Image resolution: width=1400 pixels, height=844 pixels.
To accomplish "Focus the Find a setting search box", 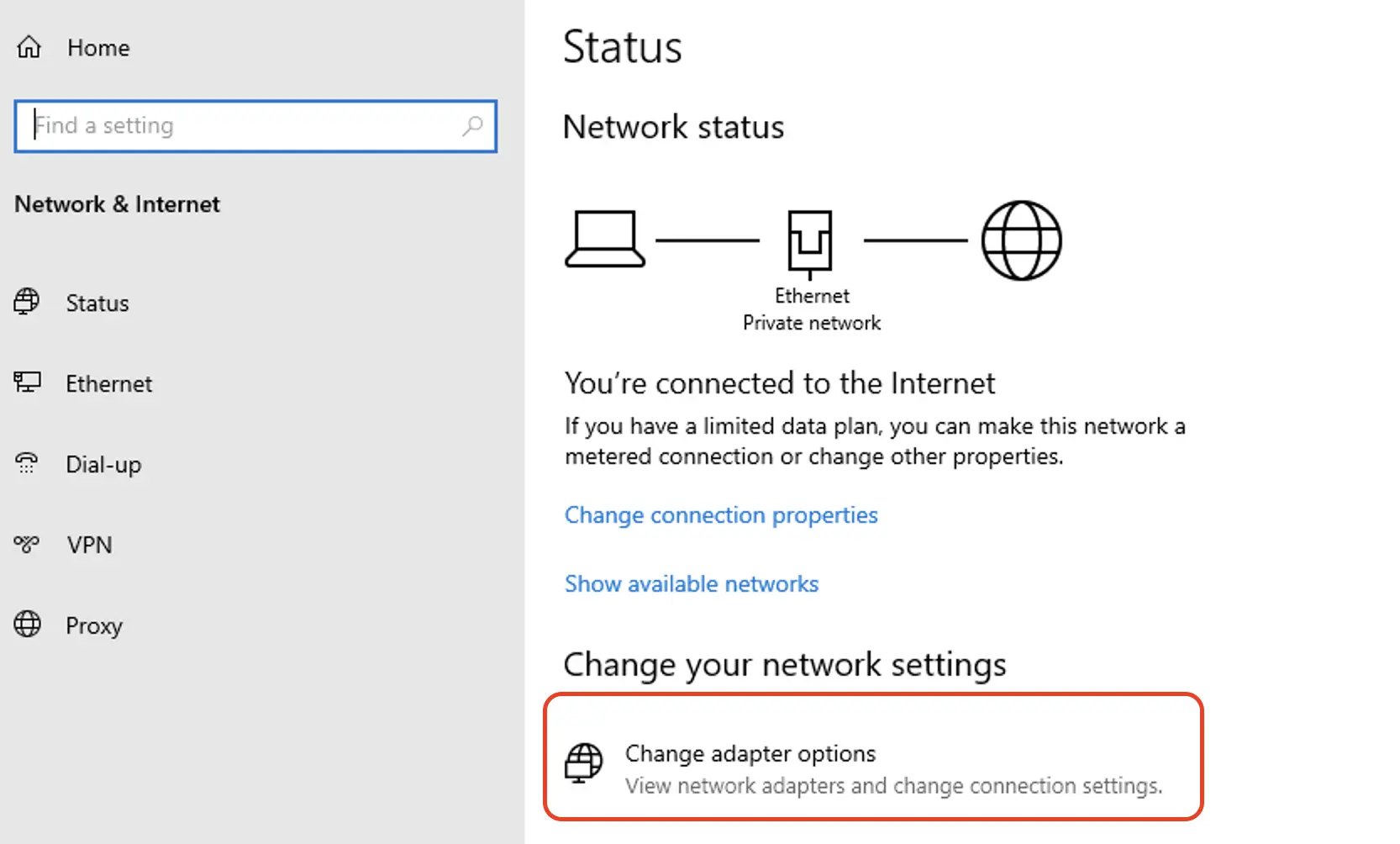I will pos(244,126).
